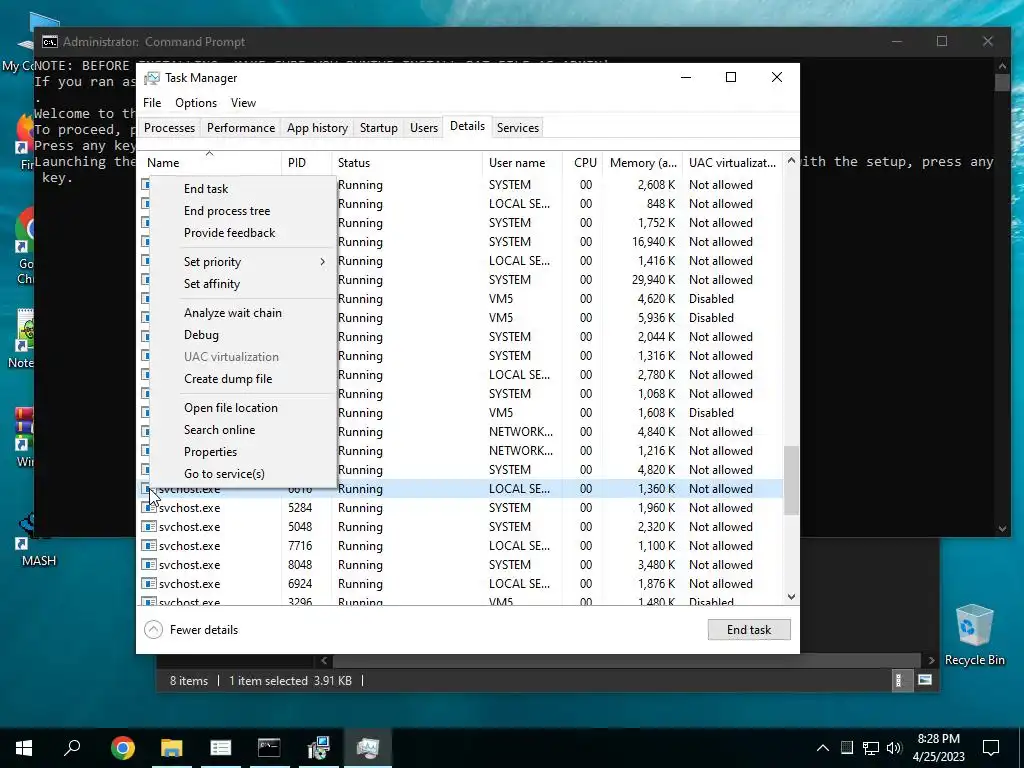Select Set affinity option
This screenshot has width=1024, height=768.
212,284
